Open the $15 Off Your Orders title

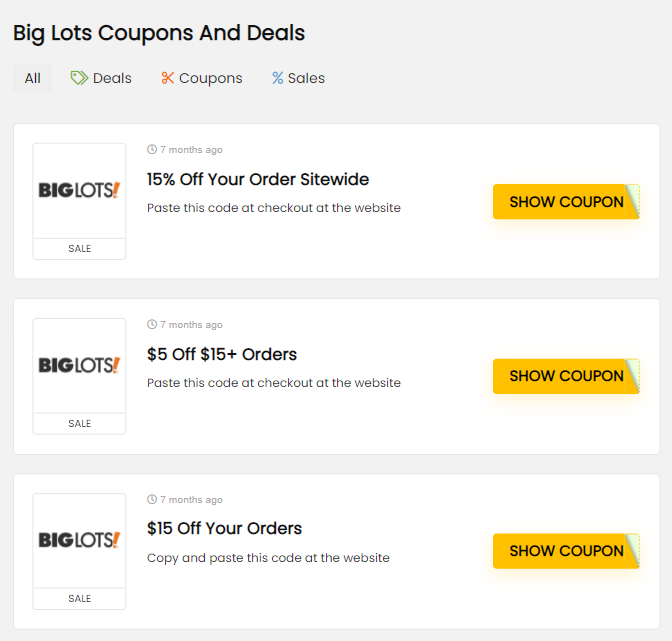(224, 528)
